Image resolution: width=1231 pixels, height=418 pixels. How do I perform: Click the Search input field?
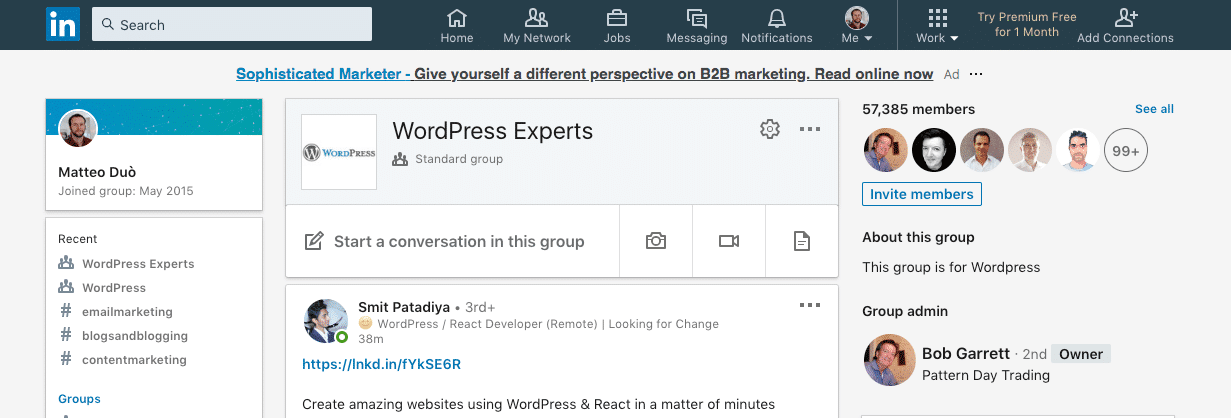click(x=232, y=25)
